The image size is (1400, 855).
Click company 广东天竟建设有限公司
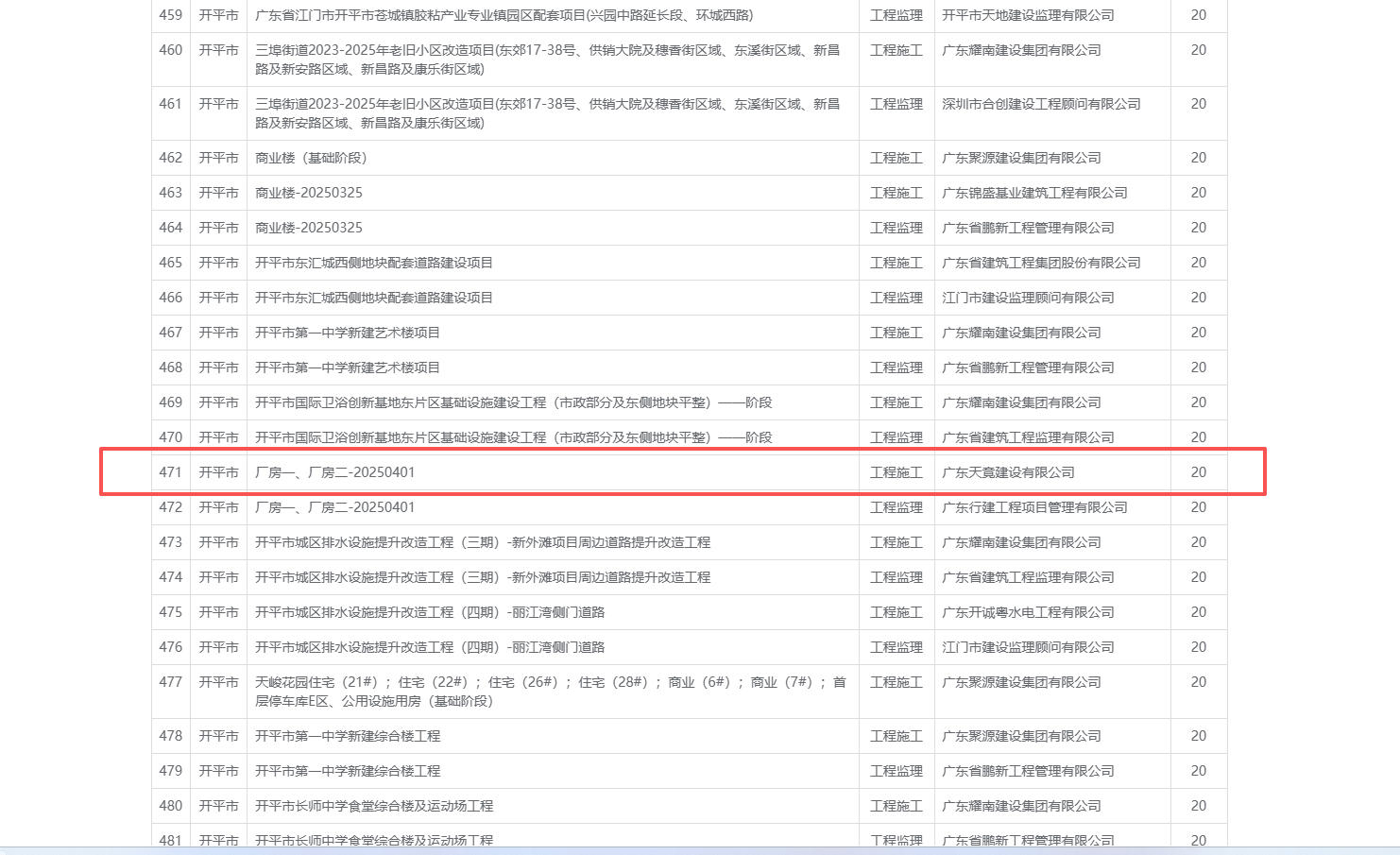pyautogui.click(x=1008, y=472)
